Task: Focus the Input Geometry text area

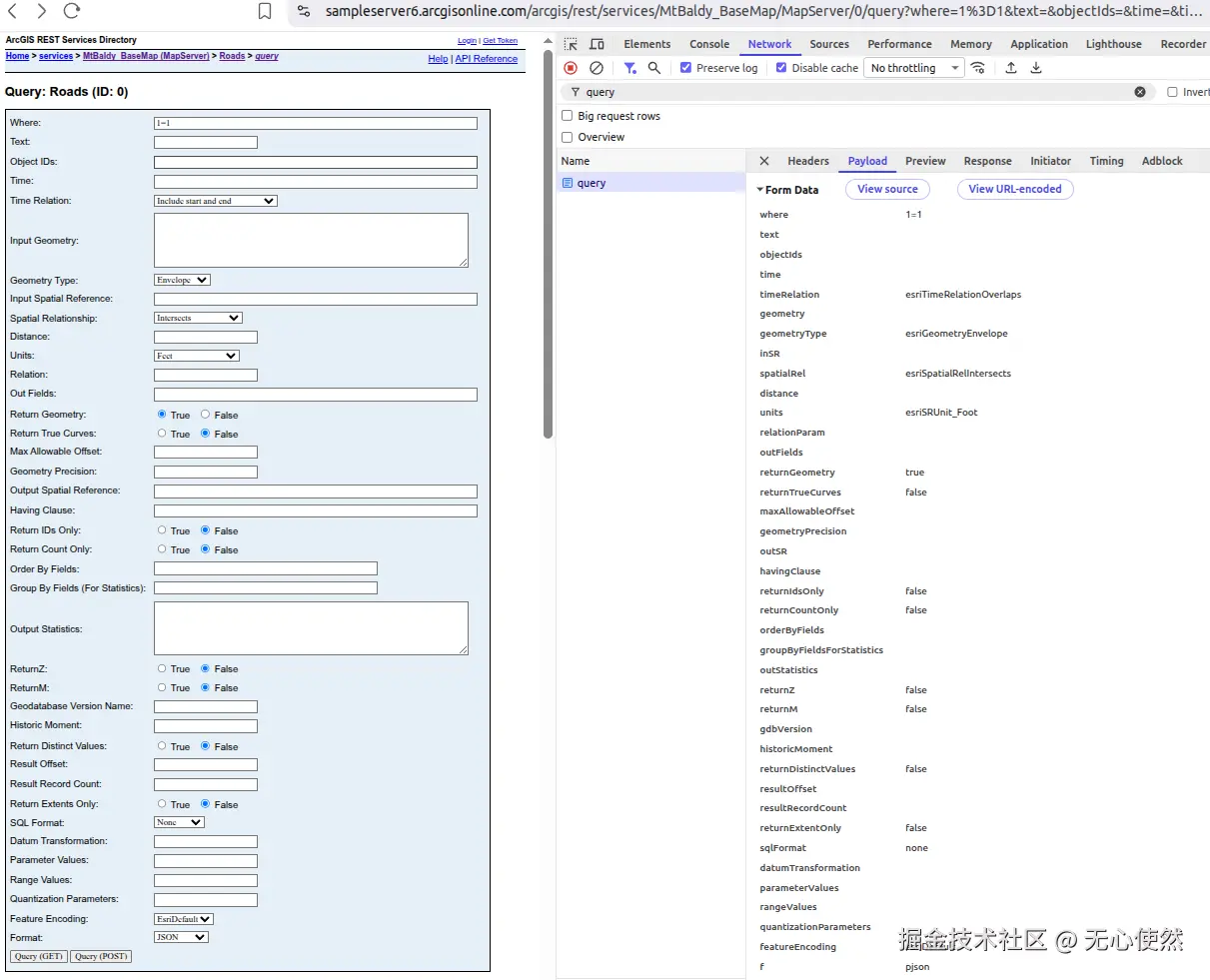Action: 311,240
